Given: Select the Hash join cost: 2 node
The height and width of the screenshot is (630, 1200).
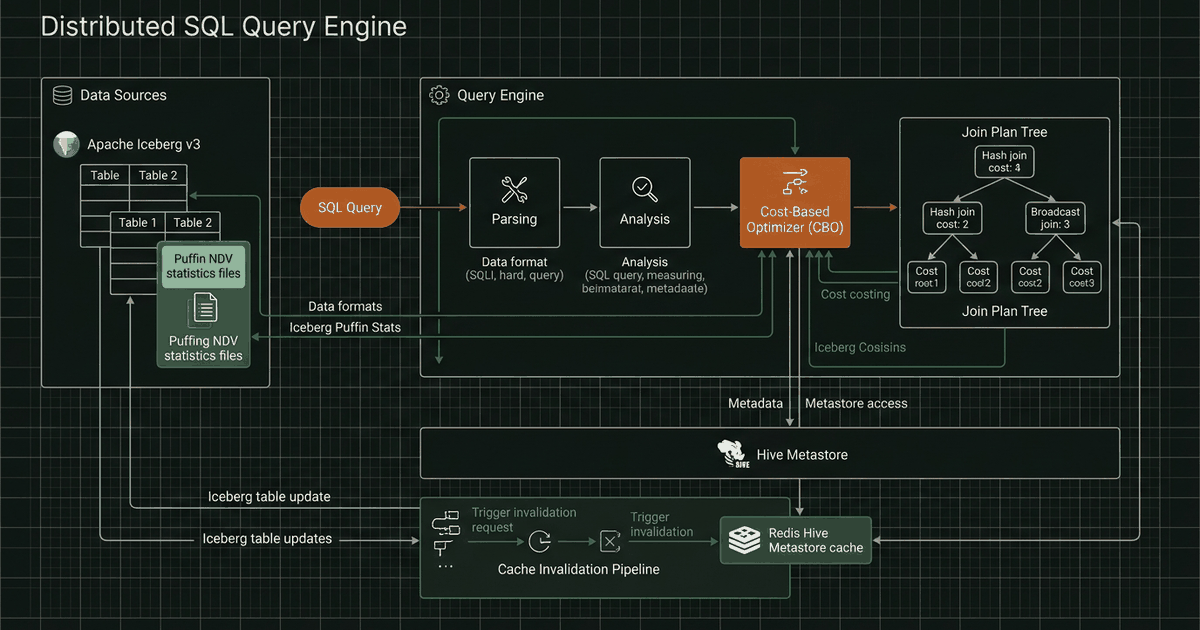Looking at the screenshot, I should [952, 218].
